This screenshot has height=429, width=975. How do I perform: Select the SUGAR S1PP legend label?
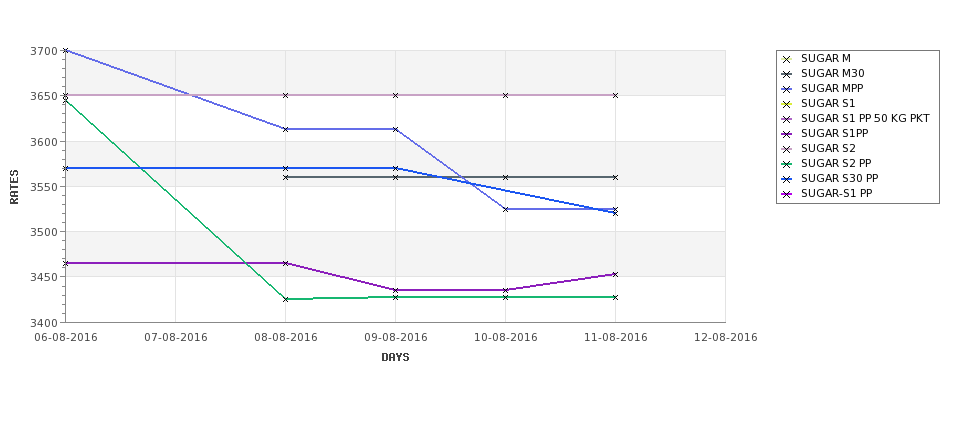tap(834, 134)
